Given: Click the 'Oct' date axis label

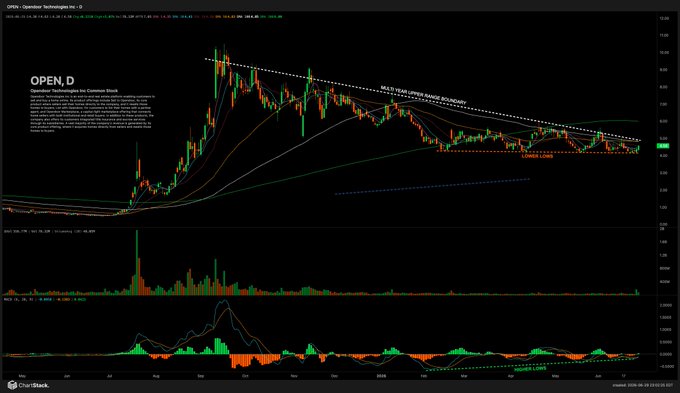Looking at the screenshot, I should [x=245, y=376].
